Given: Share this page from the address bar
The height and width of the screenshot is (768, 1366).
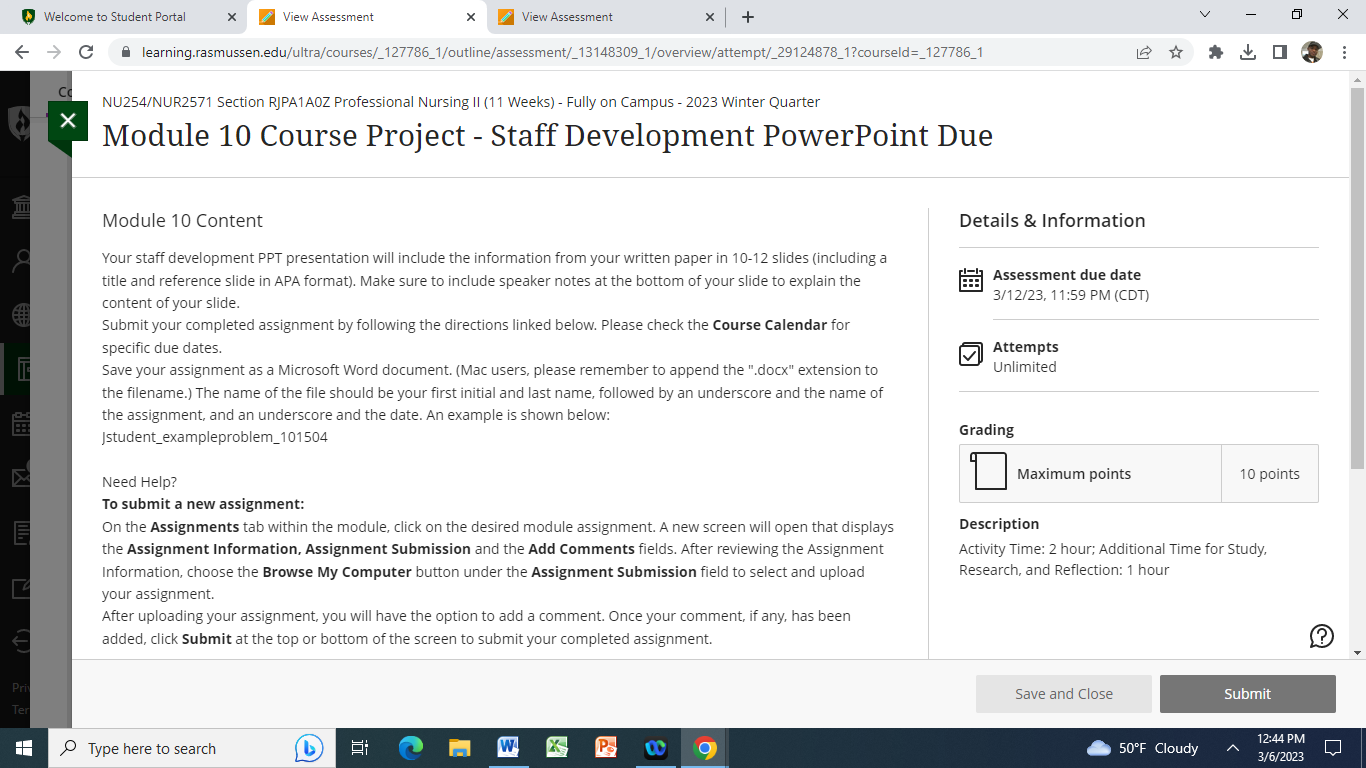Looking at the screenshot, I should (x=1144, y=52).
